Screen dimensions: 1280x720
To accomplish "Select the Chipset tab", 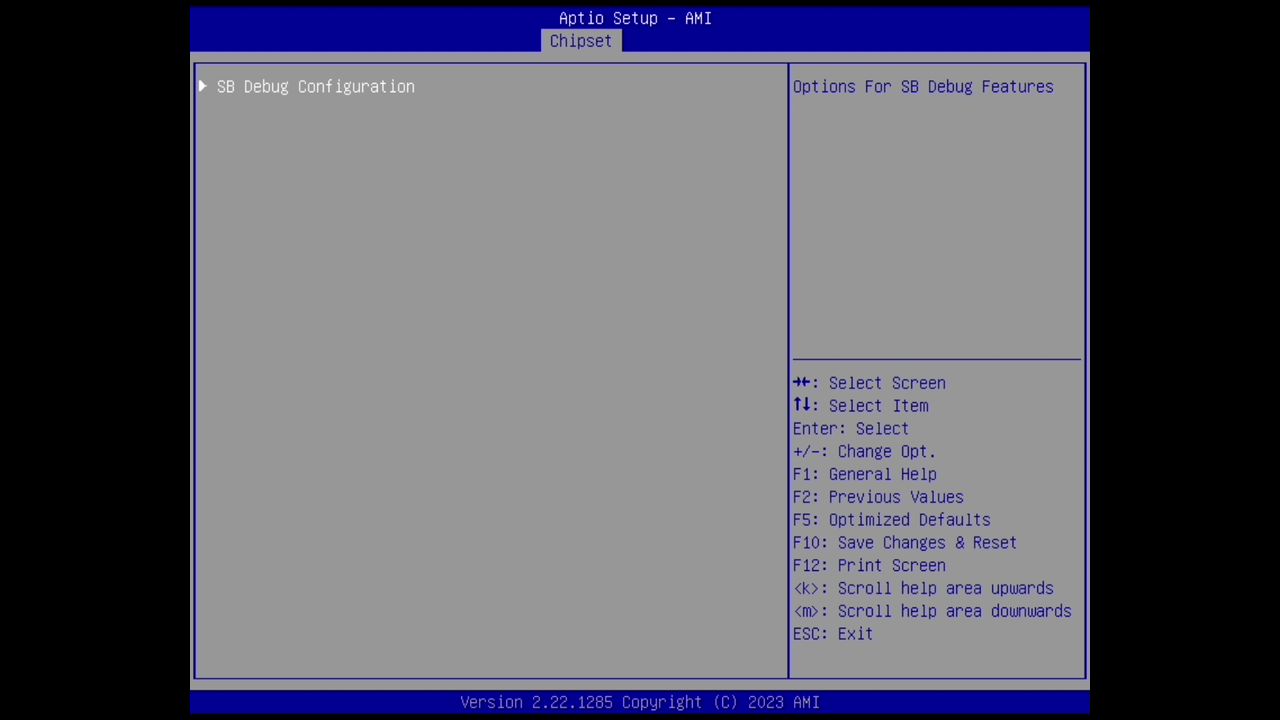I will click(x=581, y=41).
